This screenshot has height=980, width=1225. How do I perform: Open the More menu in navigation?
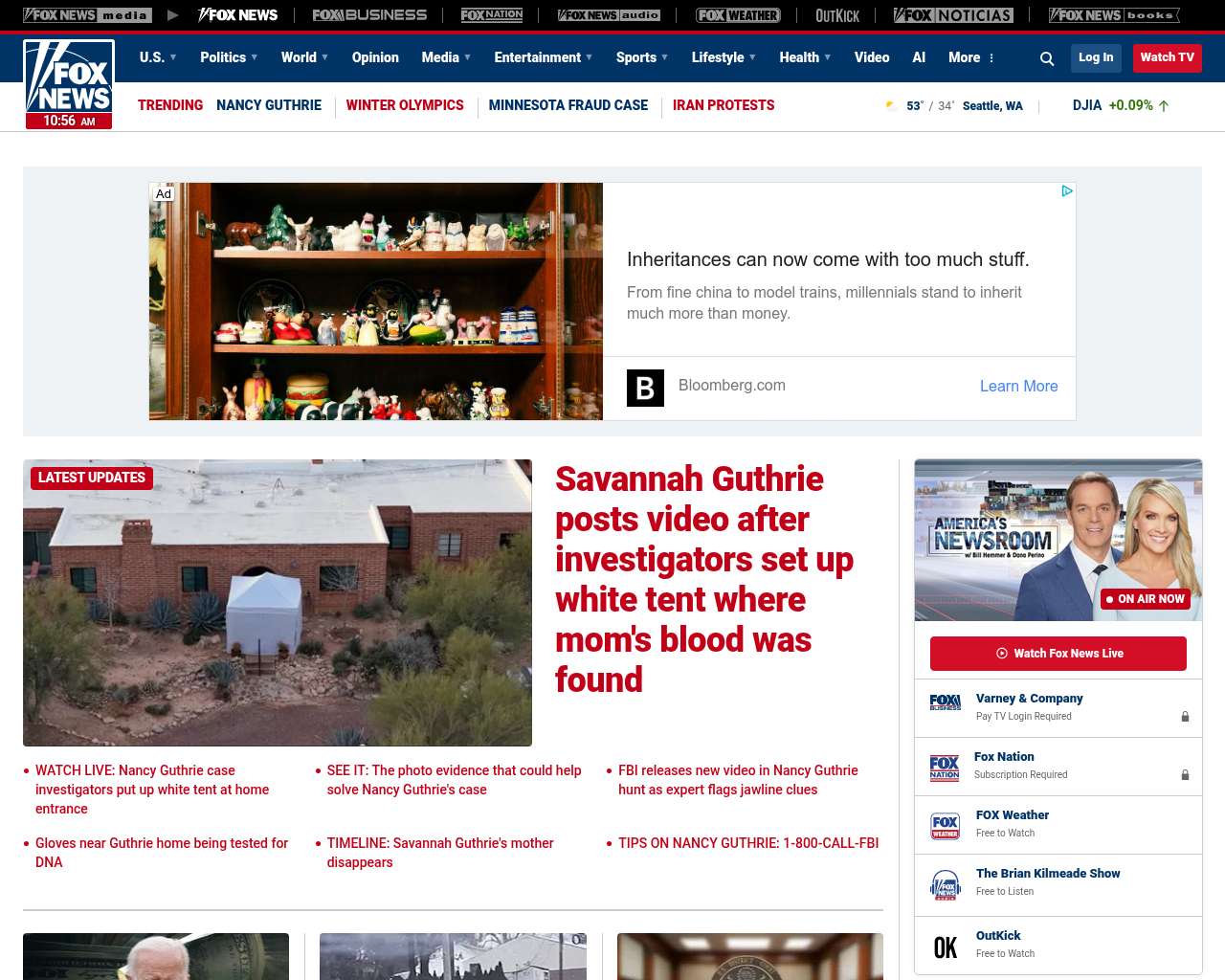click(x=971, y=57)
